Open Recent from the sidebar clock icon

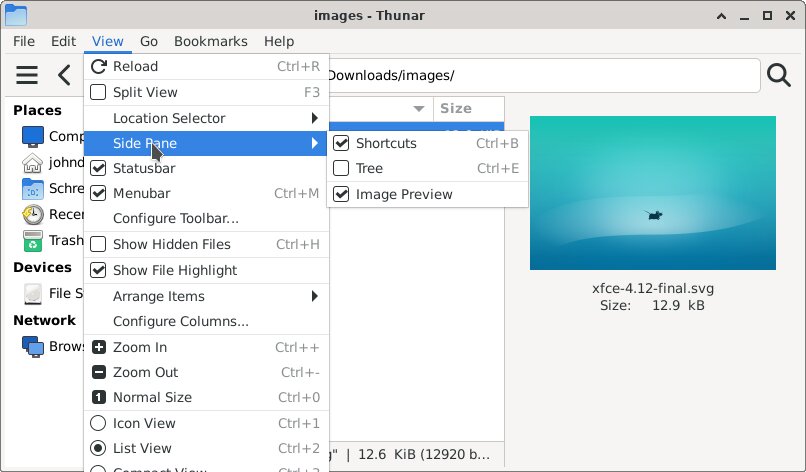pyautogui.click(x=33, y=214)
